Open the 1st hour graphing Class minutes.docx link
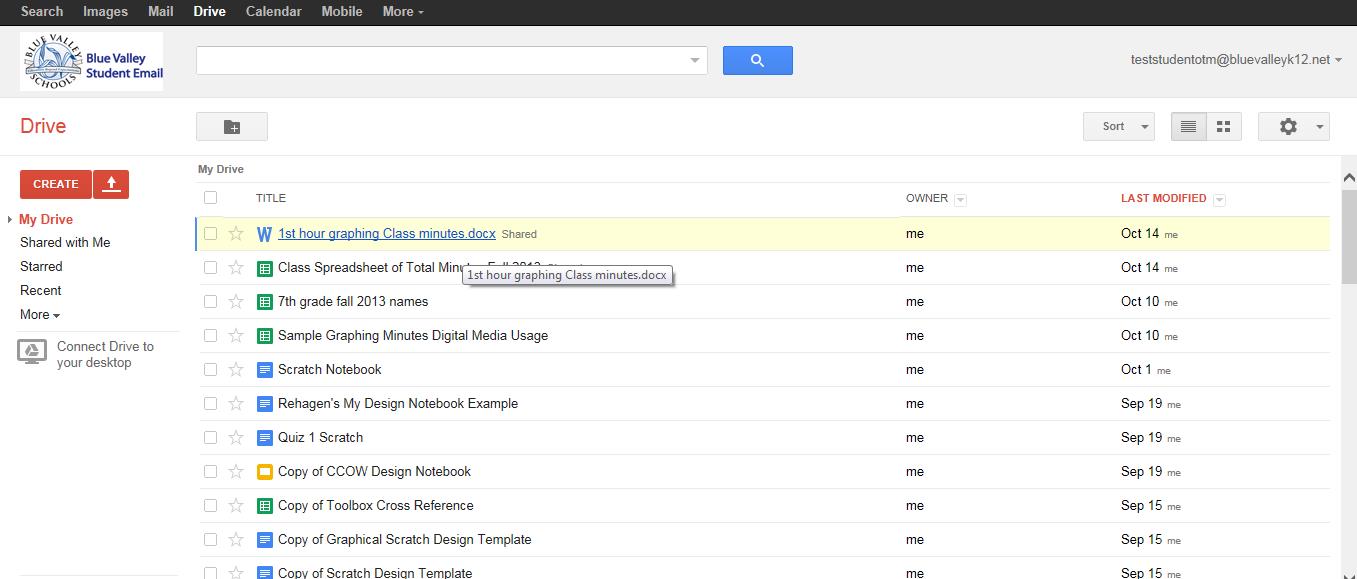 tap(387, 234)
